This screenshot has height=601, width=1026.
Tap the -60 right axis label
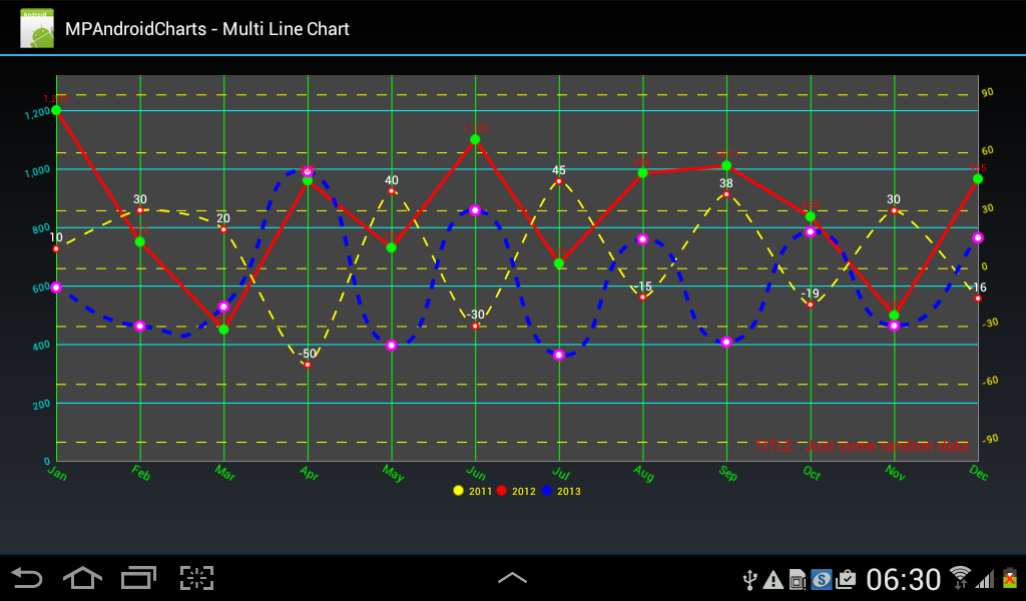point(990,380)
